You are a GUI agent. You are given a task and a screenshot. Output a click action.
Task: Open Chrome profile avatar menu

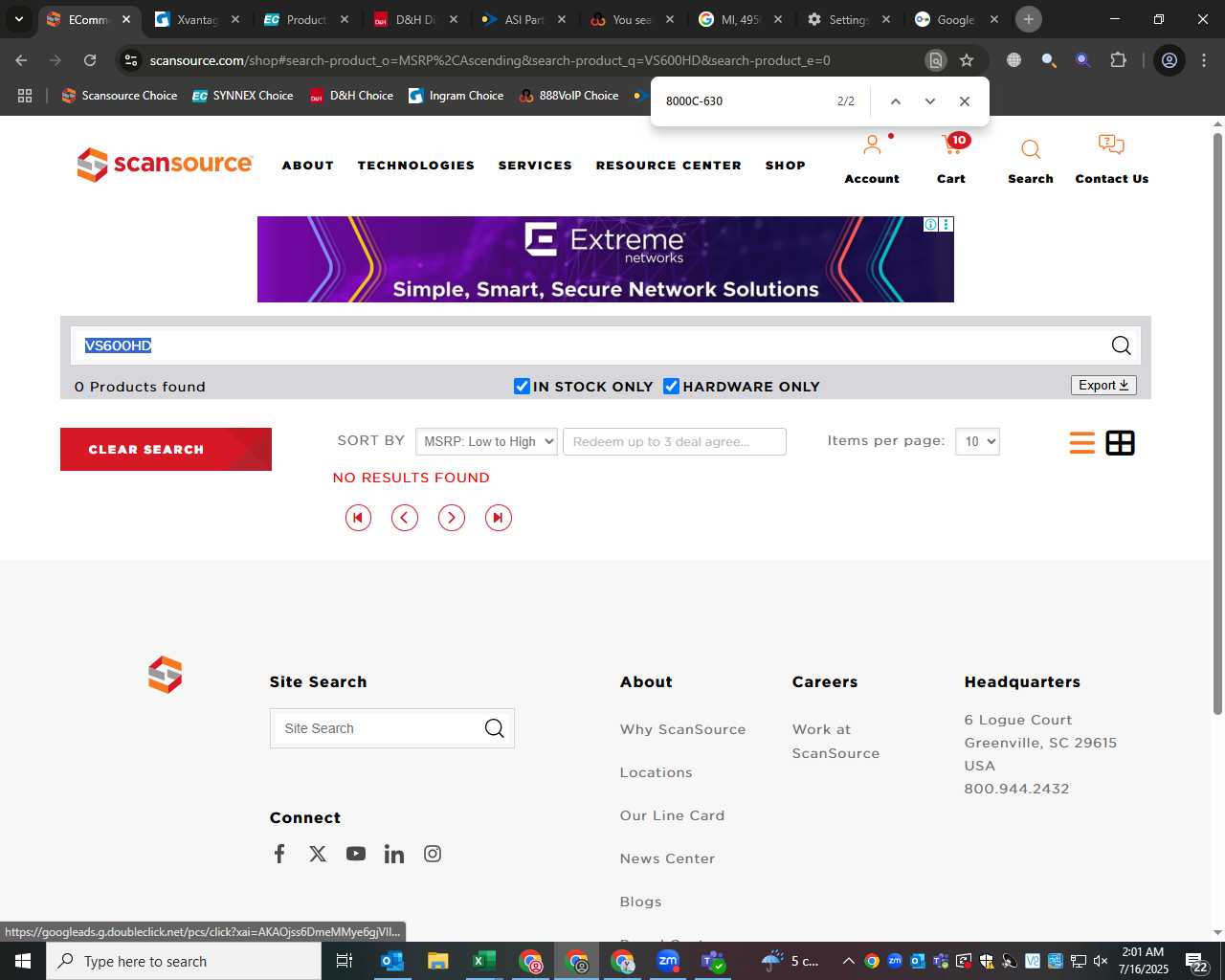(1169, 60)
